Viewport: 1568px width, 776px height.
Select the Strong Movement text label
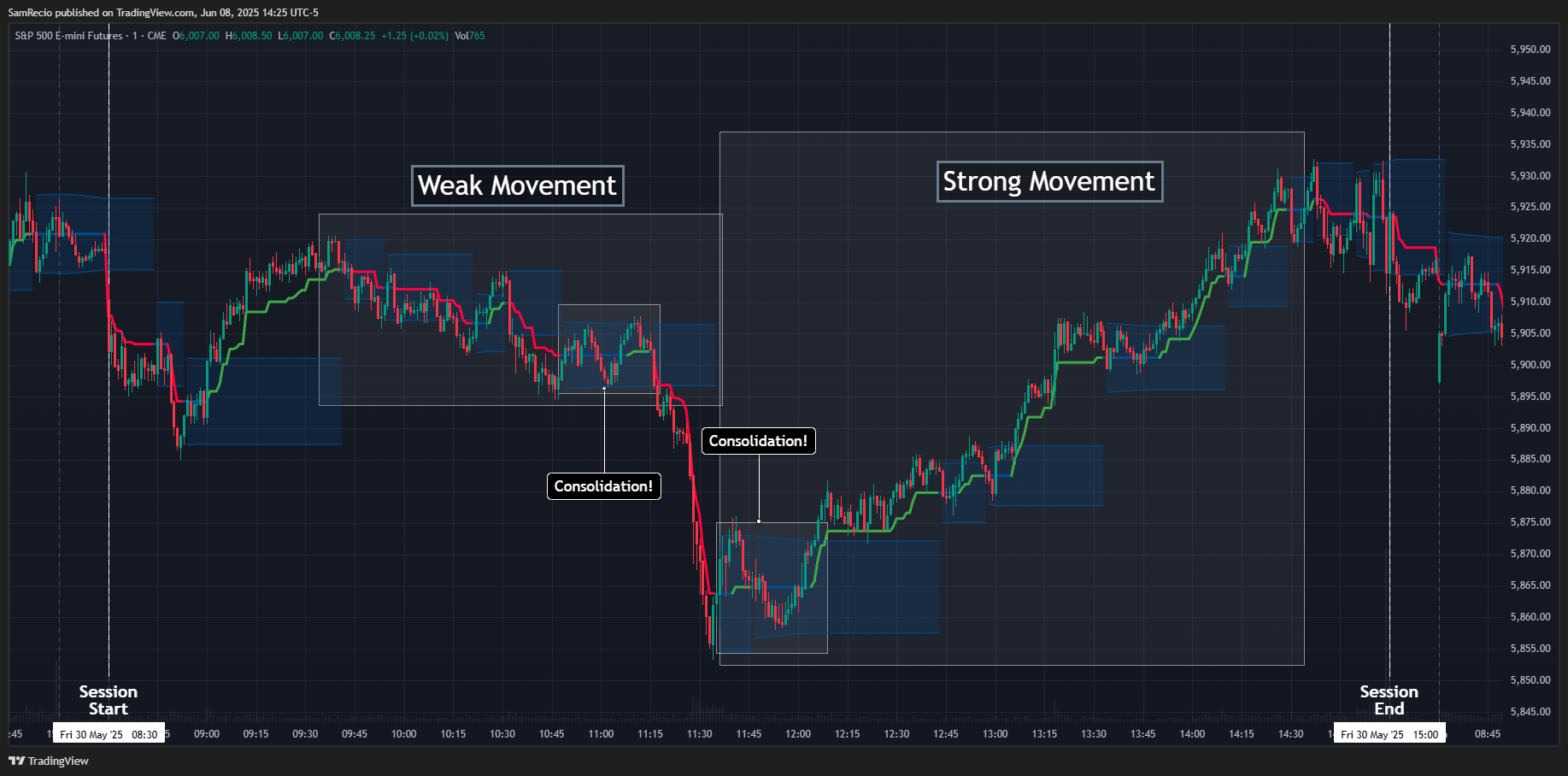pos(1049,181)
